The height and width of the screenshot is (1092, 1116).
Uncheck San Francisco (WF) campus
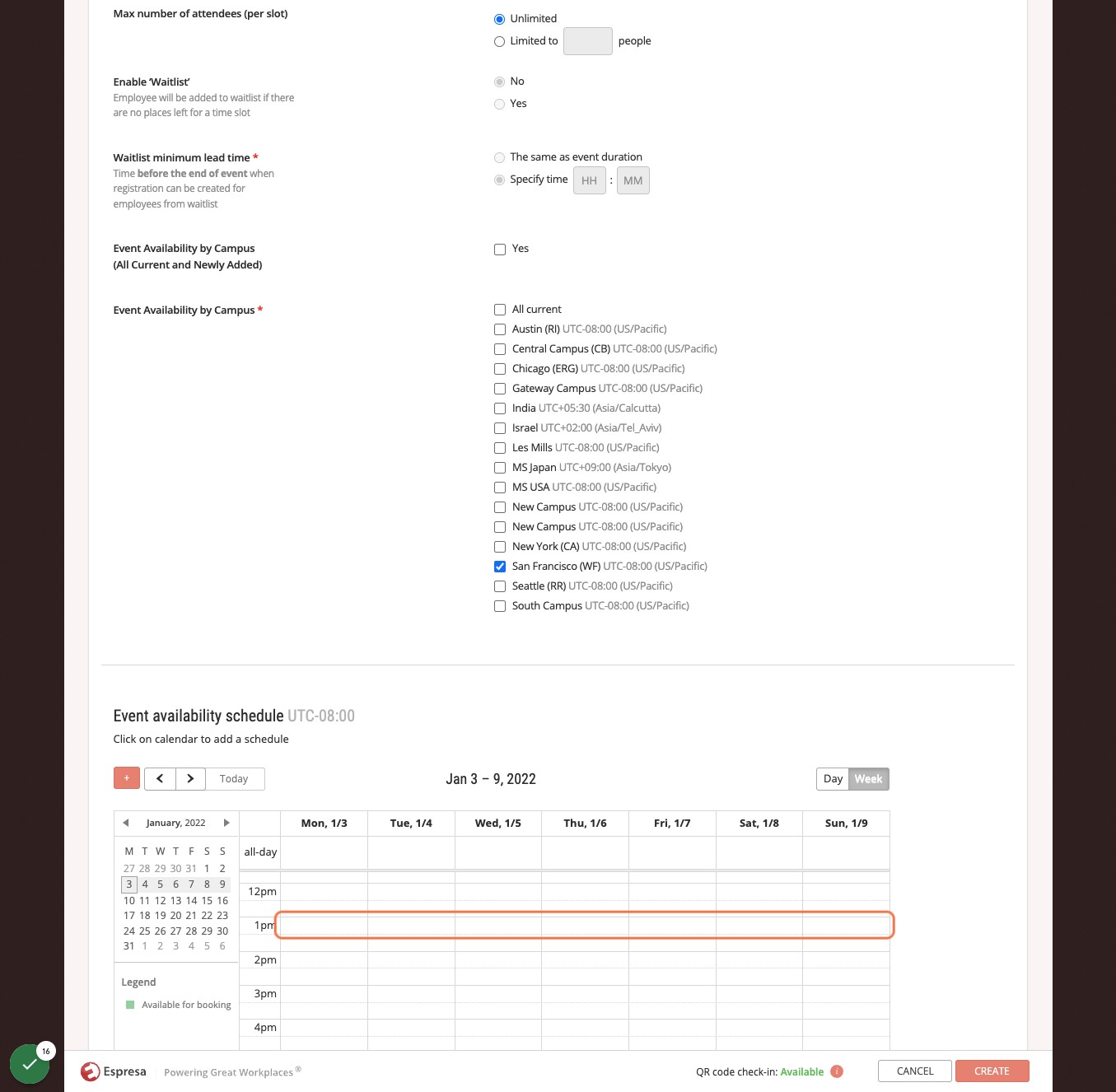point(500,567)
